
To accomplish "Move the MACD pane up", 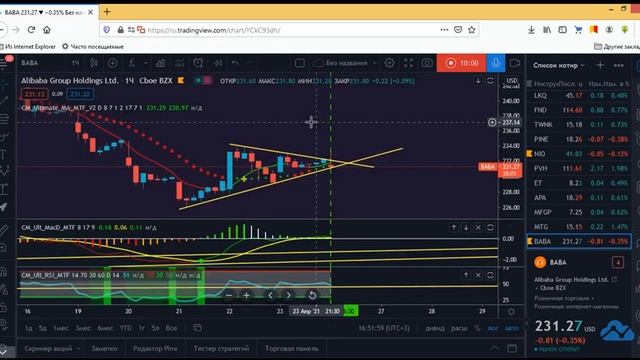I will pos(453,227).
